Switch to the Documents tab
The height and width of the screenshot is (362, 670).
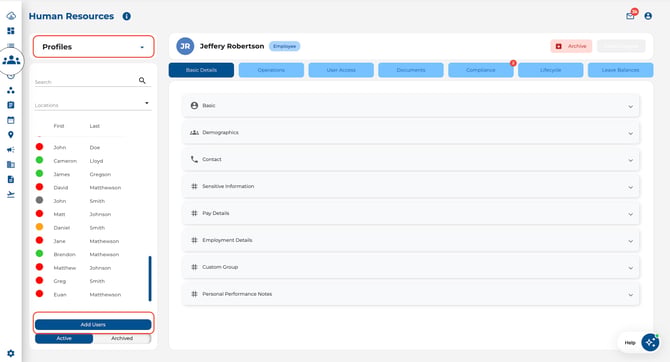tap(411, 70)
